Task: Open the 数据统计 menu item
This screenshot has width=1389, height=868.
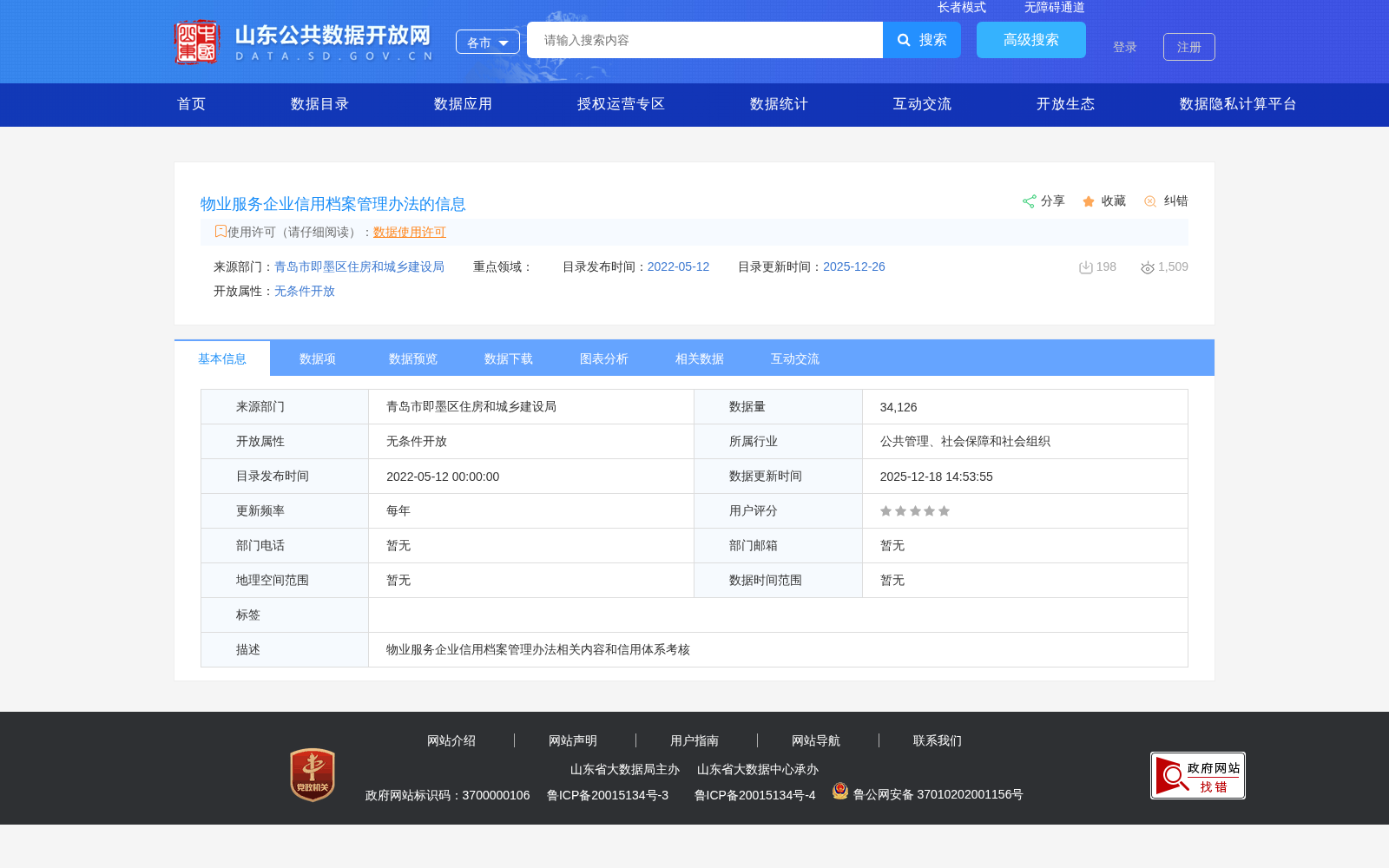Action: 780,104
